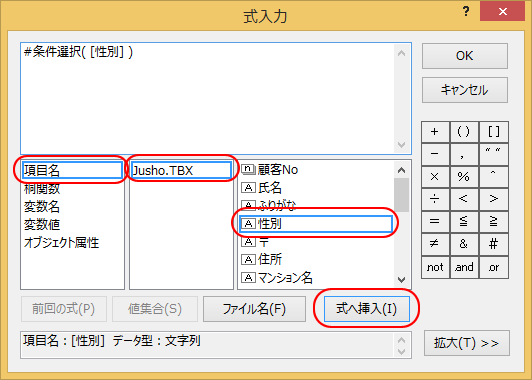Viewport: 532px width, 380px height.
Task: Select 桐関数 in the category list
Action: (x=72, y=189)
